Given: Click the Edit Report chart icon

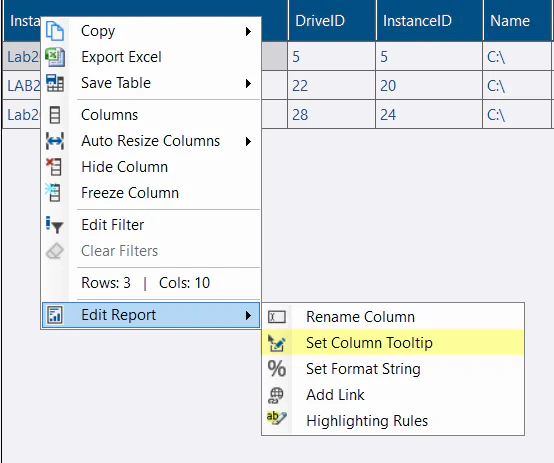Looking at the screenshot, I should (x=55, y=315).
